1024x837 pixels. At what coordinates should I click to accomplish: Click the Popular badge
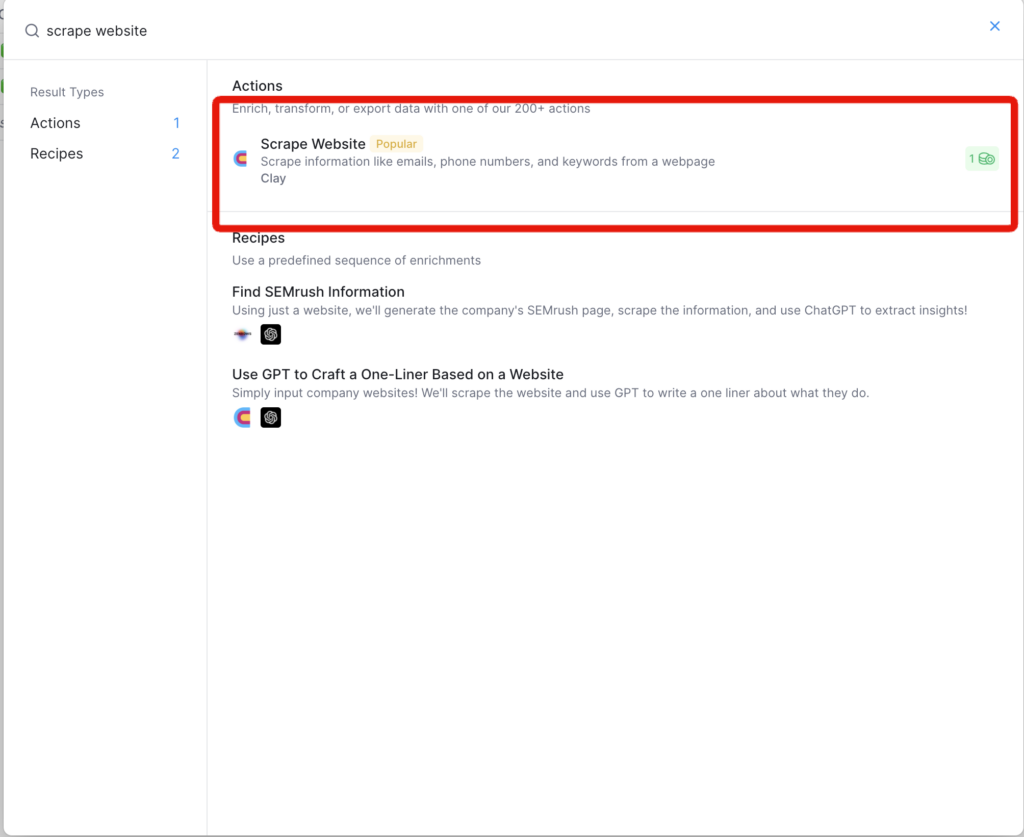pos(396,144)
